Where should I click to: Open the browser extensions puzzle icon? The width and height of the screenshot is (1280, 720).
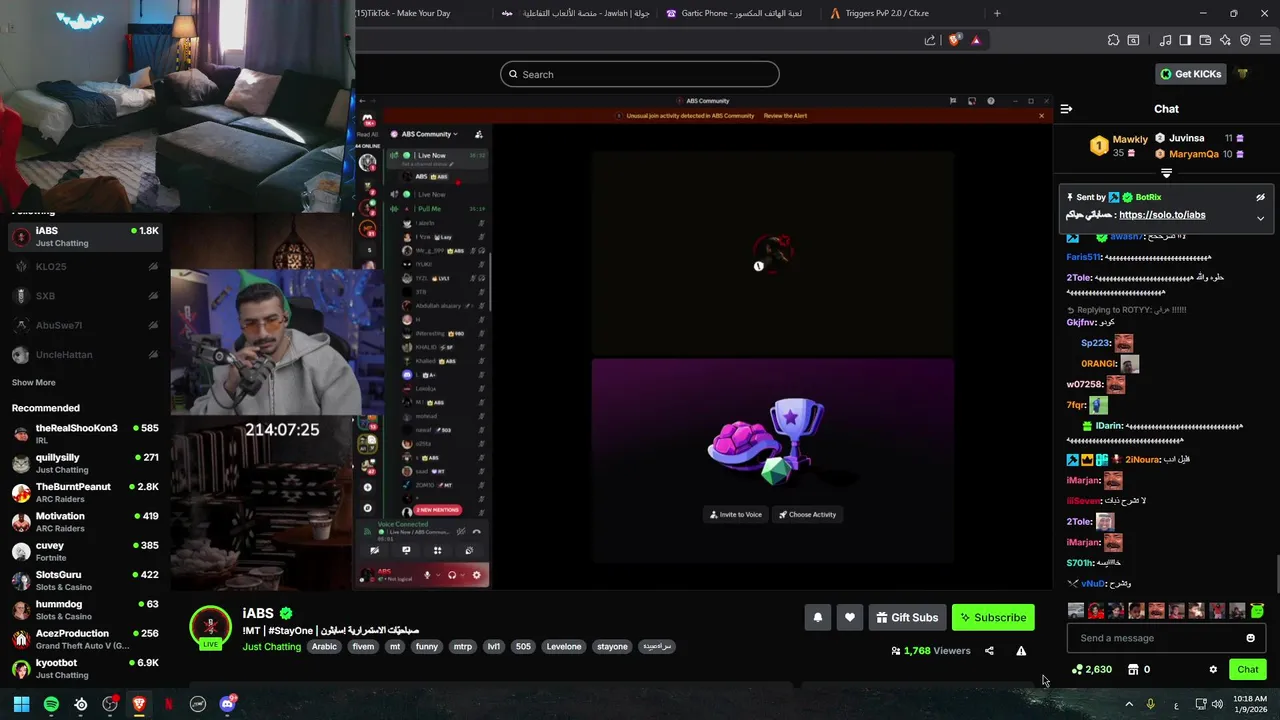pos(1113,40)
